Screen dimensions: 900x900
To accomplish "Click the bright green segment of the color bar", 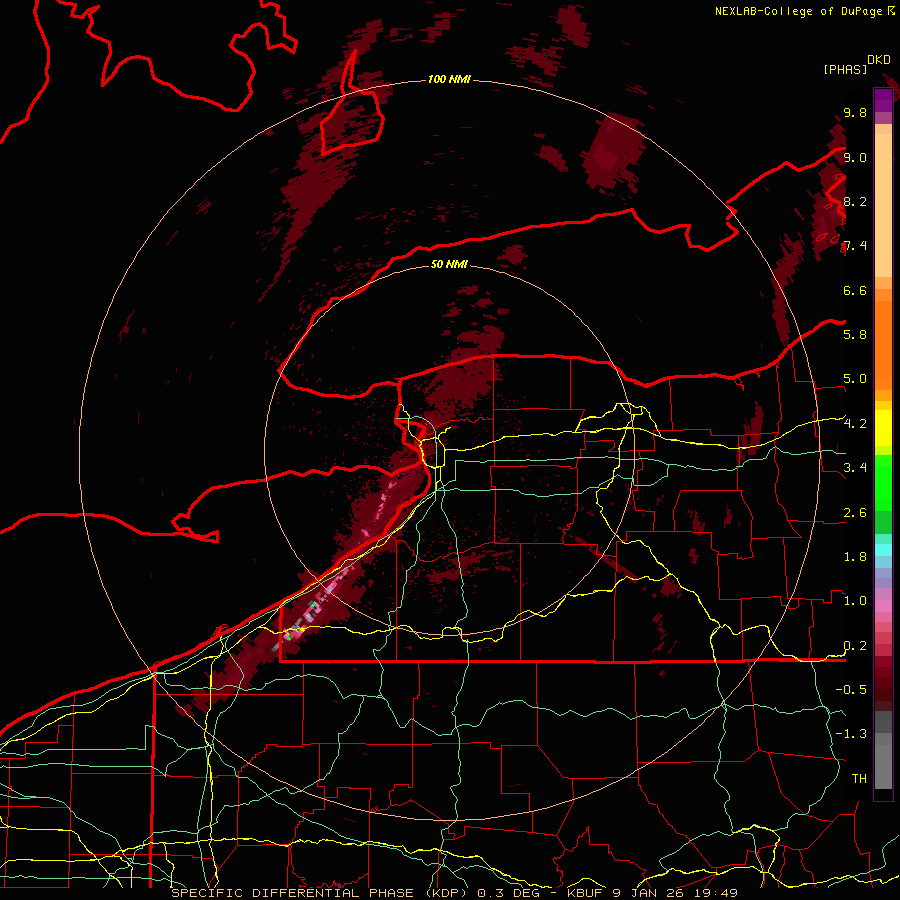I will (x=883, y=482).
